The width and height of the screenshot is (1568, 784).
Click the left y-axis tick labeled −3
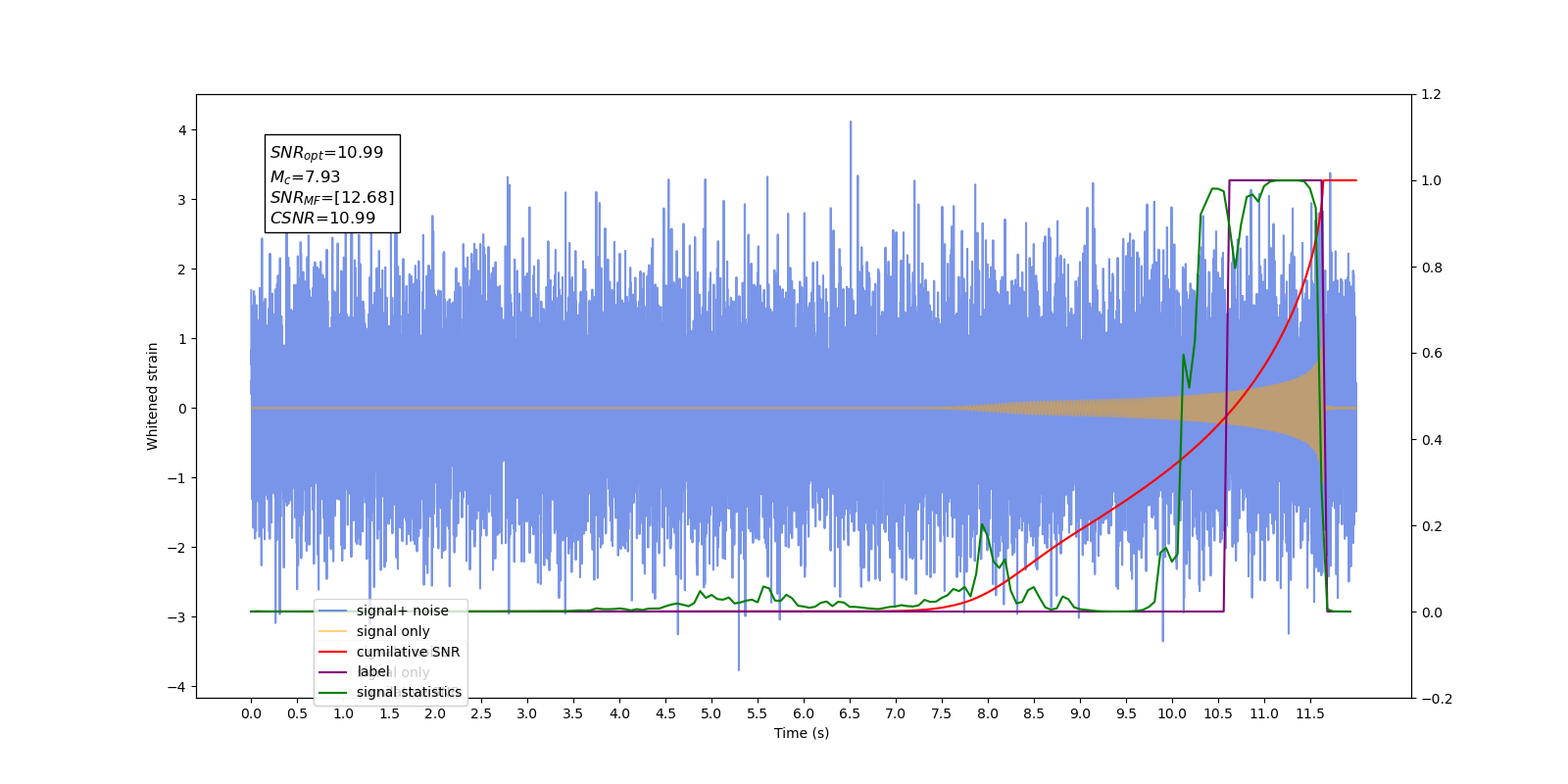point(177,617)
